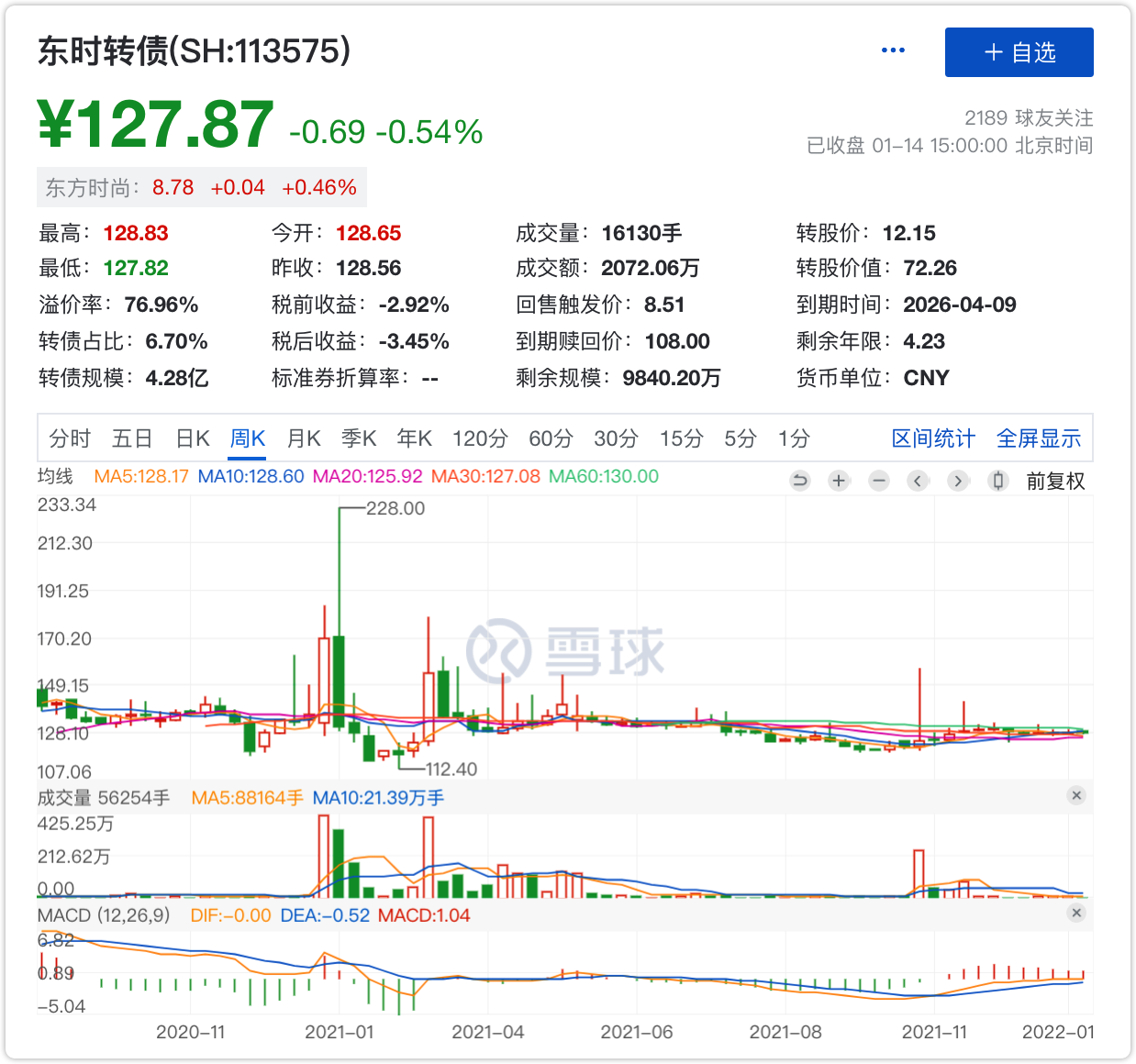The width and height of the screenshot is (1136, 1064).
Task: Close the volume (成交量) indicator panel
Action: pyautogui.click(x=1076, y=795)
